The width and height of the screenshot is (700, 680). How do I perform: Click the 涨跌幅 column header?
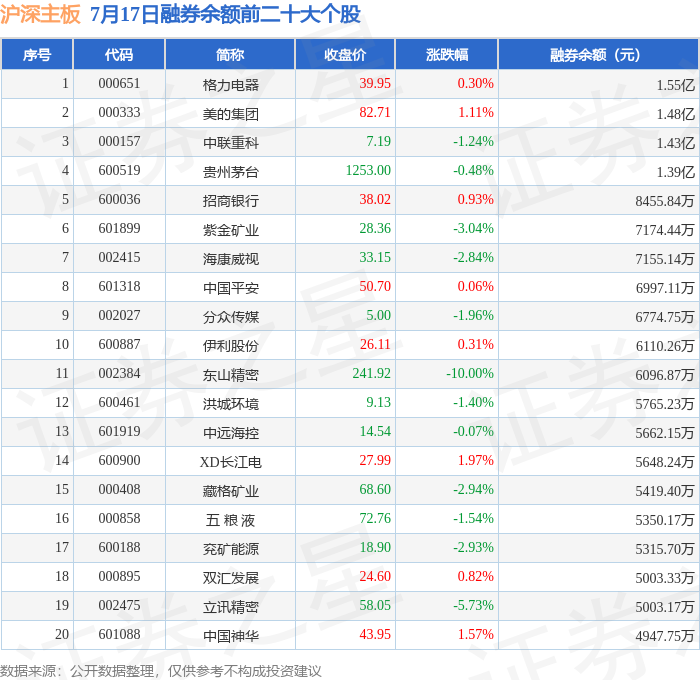coord(447,54)
